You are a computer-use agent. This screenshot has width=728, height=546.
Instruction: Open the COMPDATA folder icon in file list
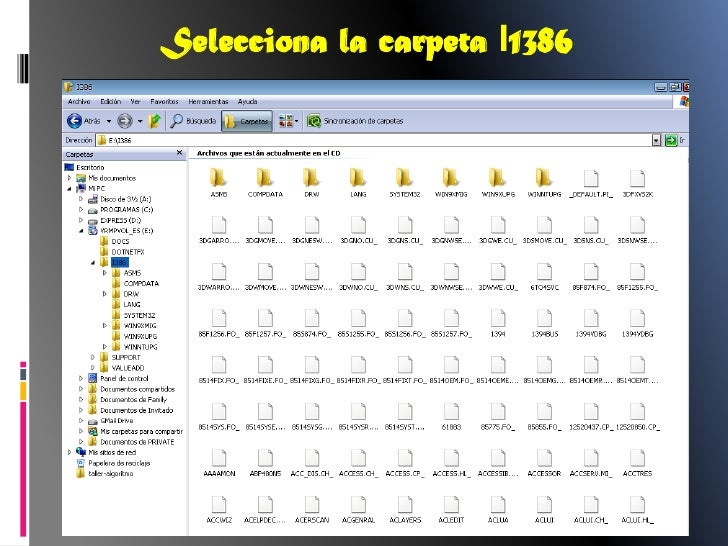click(265, 178)
